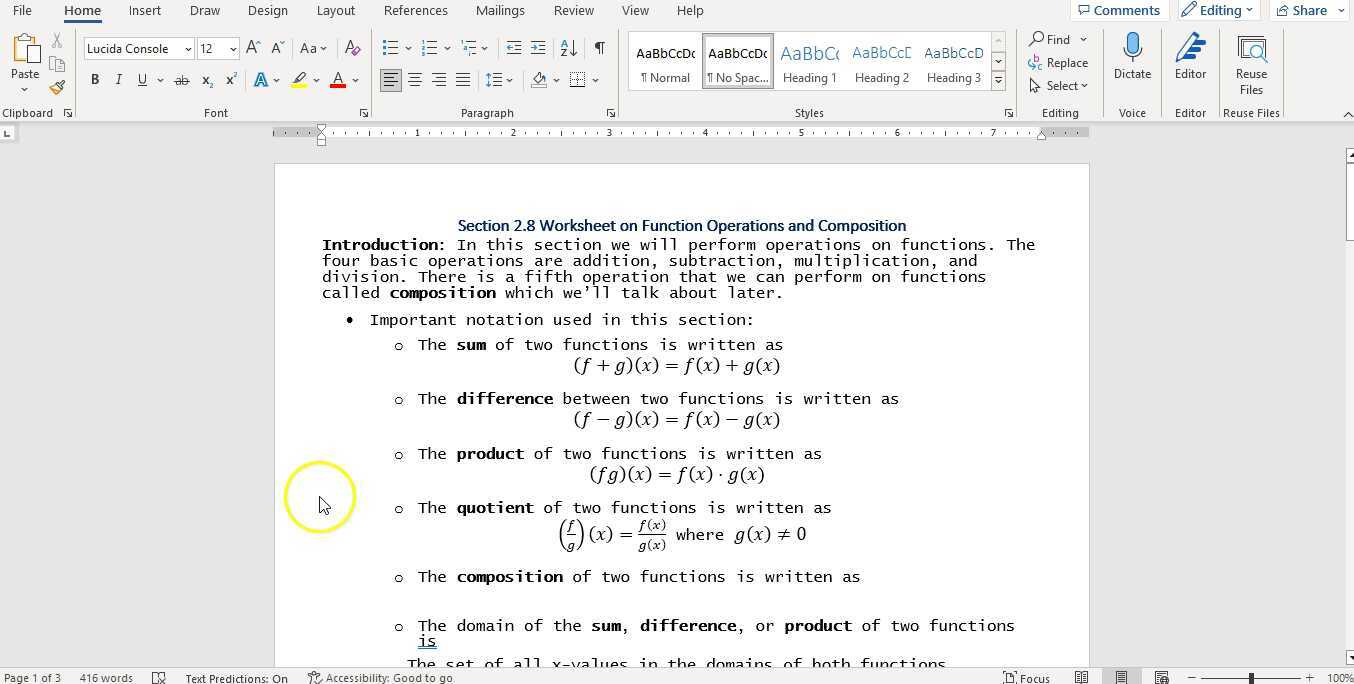Apply red font color
This screenshot has height=684, width=1354.
[338, 80]
